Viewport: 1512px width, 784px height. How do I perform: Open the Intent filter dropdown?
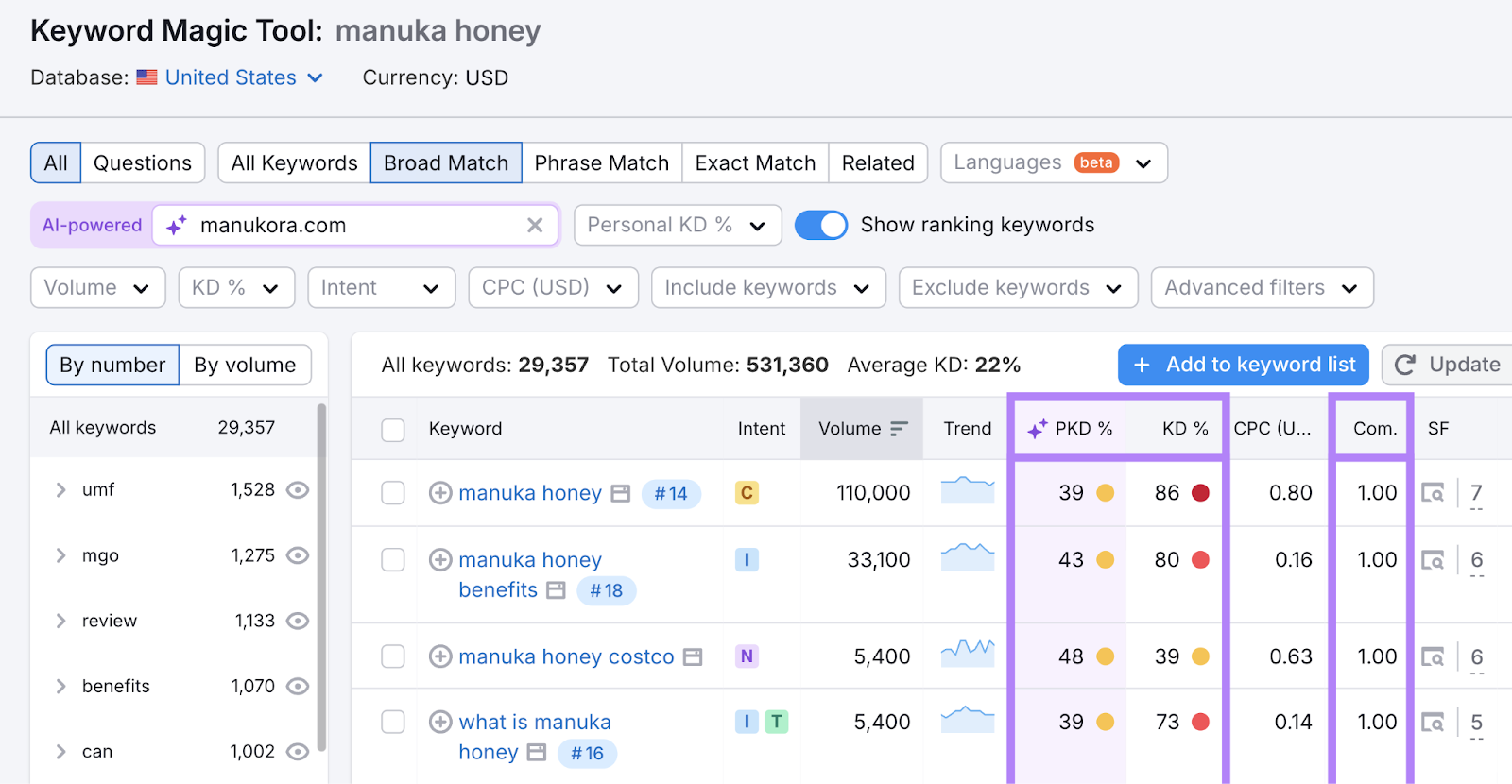coord(382,287)
